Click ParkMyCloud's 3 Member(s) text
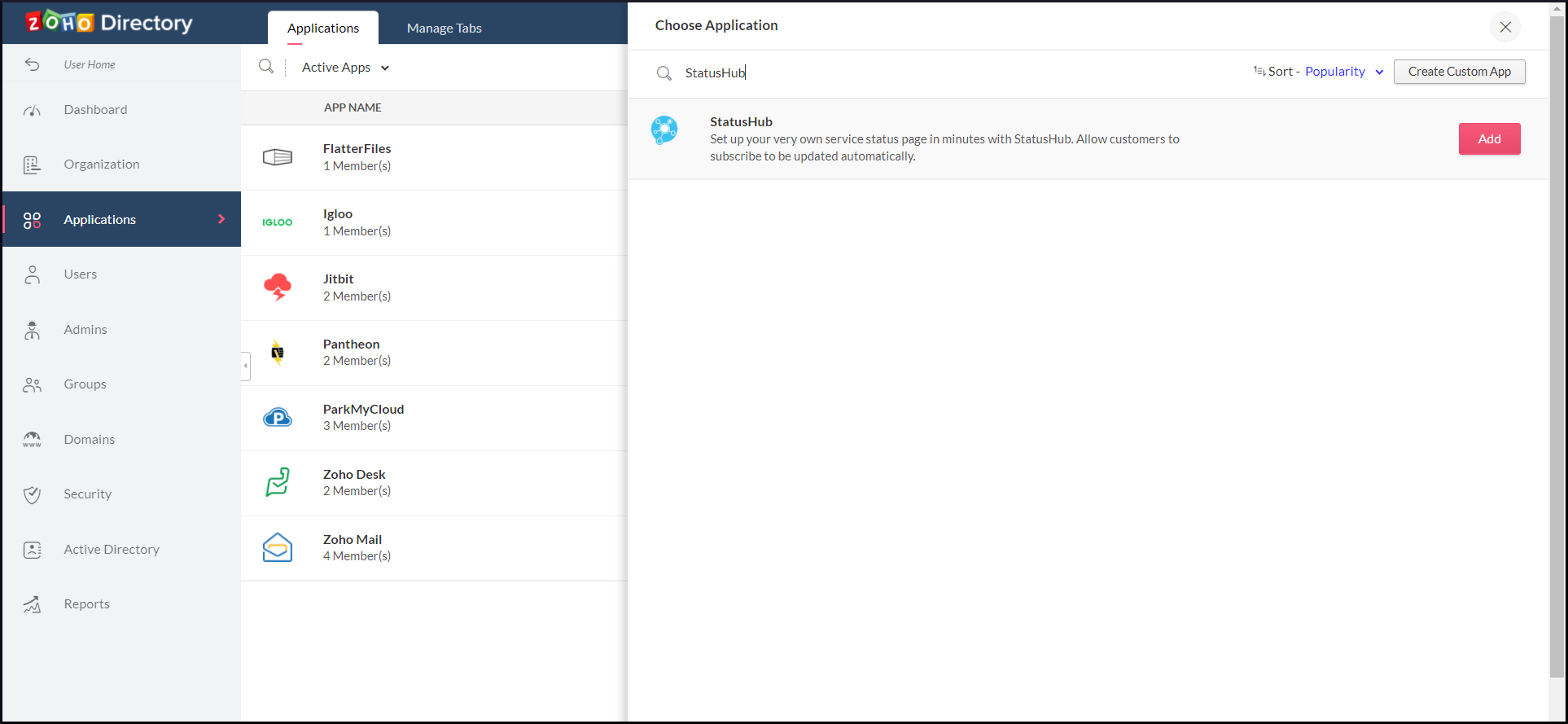Screen dimensions: 1568x724 pos(357,426)
